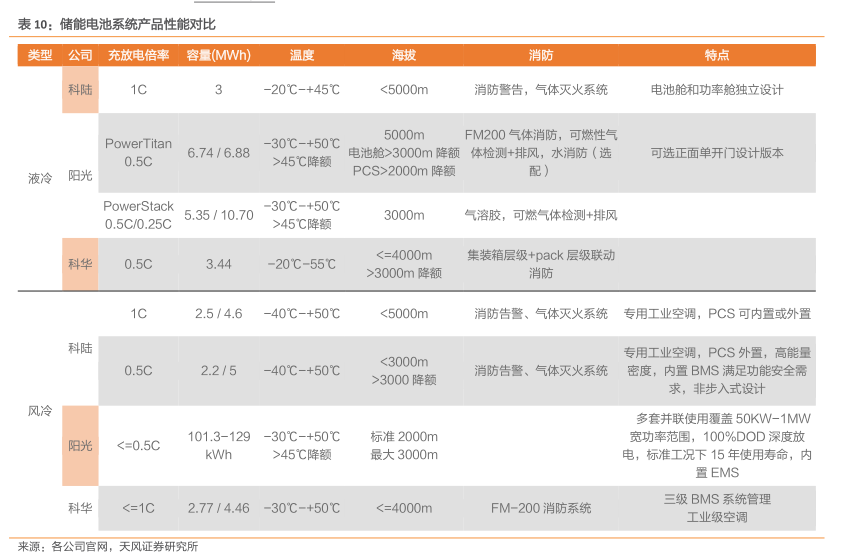Click the fire cell 'FM-200 消防系统'
Image resolution: width=844 pixels, height=556 pixels.
tap(540, 508)
